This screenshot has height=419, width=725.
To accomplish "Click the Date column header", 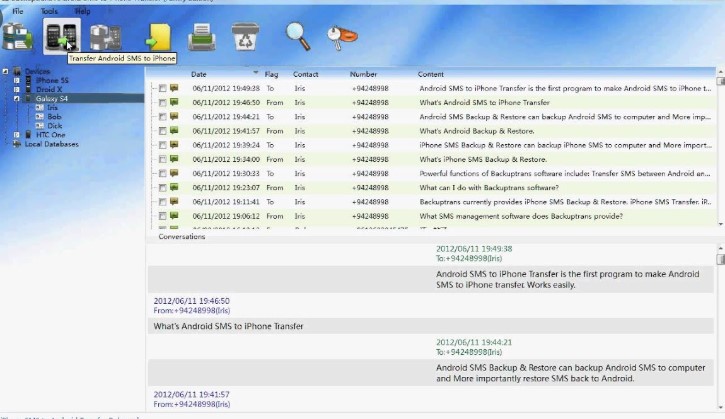I will [x=199, y=74].
